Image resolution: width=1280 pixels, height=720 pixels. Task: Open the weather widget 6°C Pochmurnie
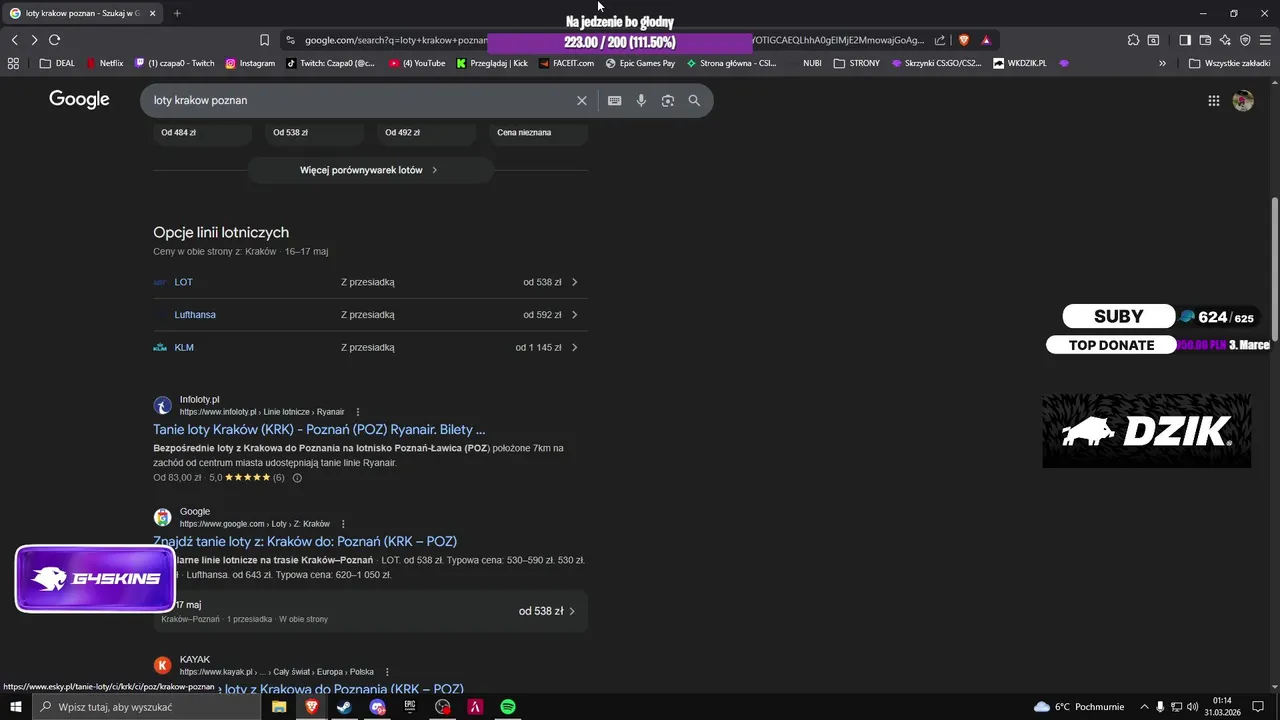click(1079, 707)
